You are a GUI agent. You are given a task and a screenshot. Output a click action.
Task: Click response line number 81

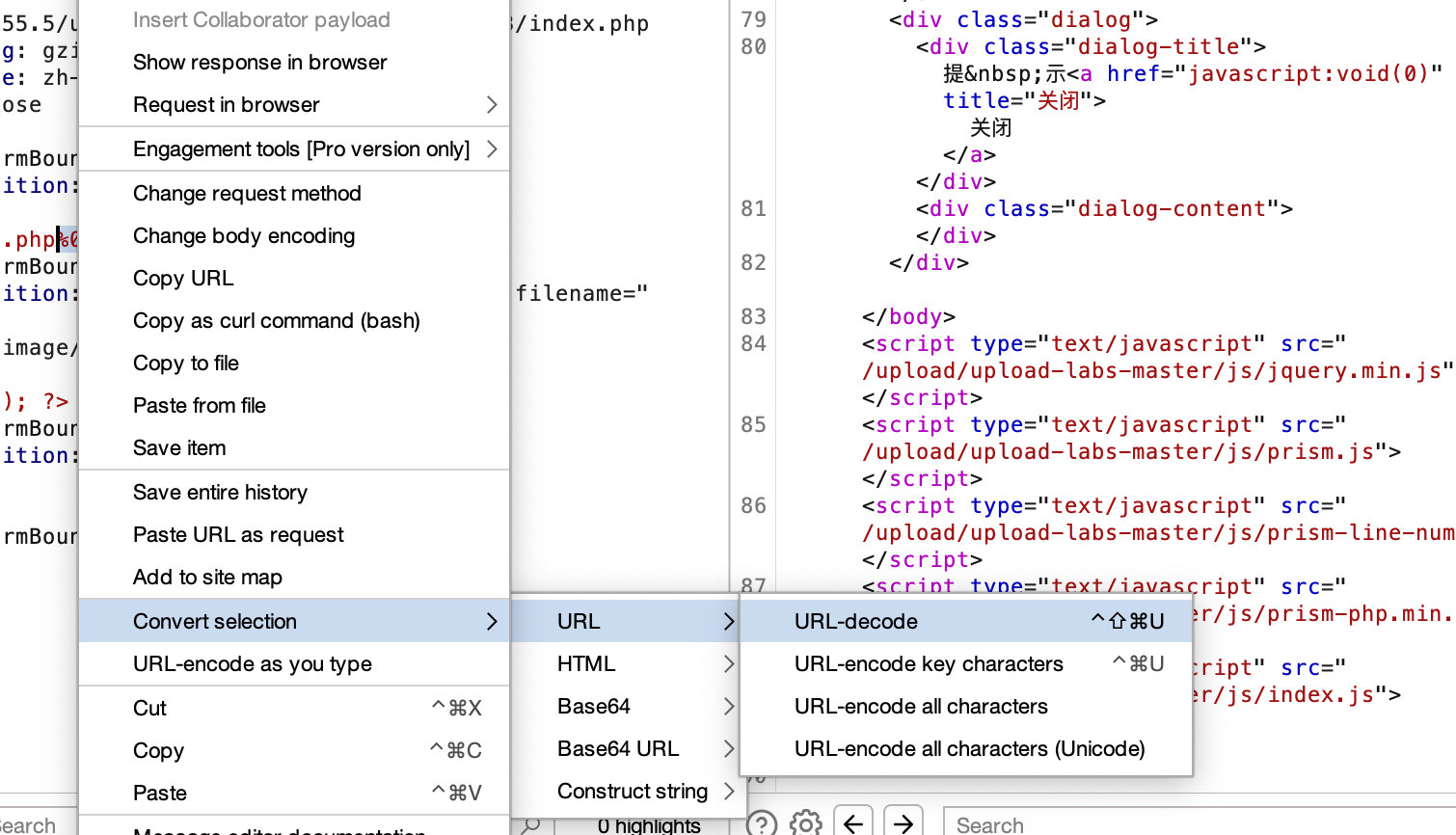pyautogui.click(x=753, y=208)
